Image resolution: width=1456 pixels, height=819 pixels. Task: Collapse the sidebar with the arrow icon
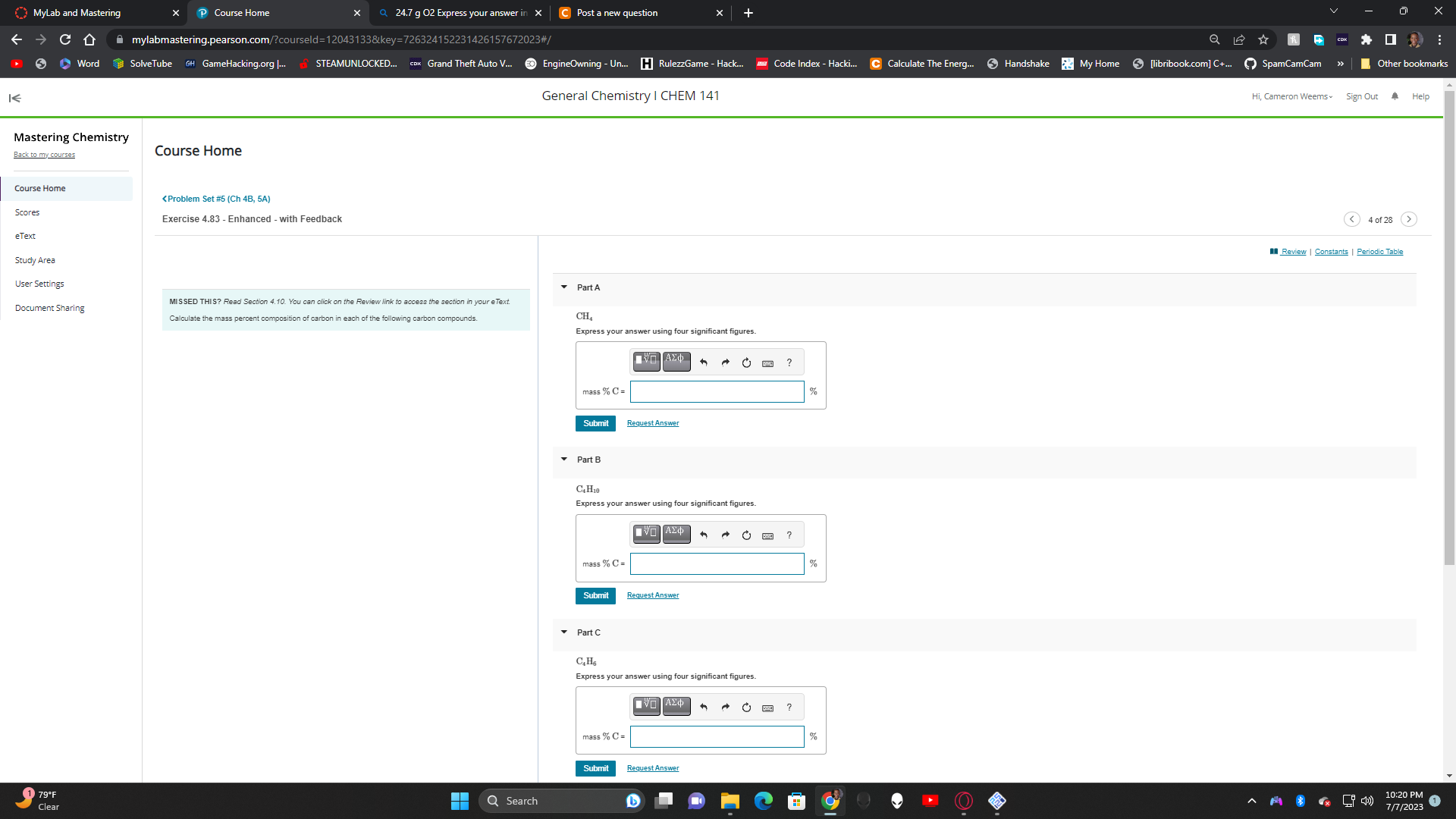[15, 98]
